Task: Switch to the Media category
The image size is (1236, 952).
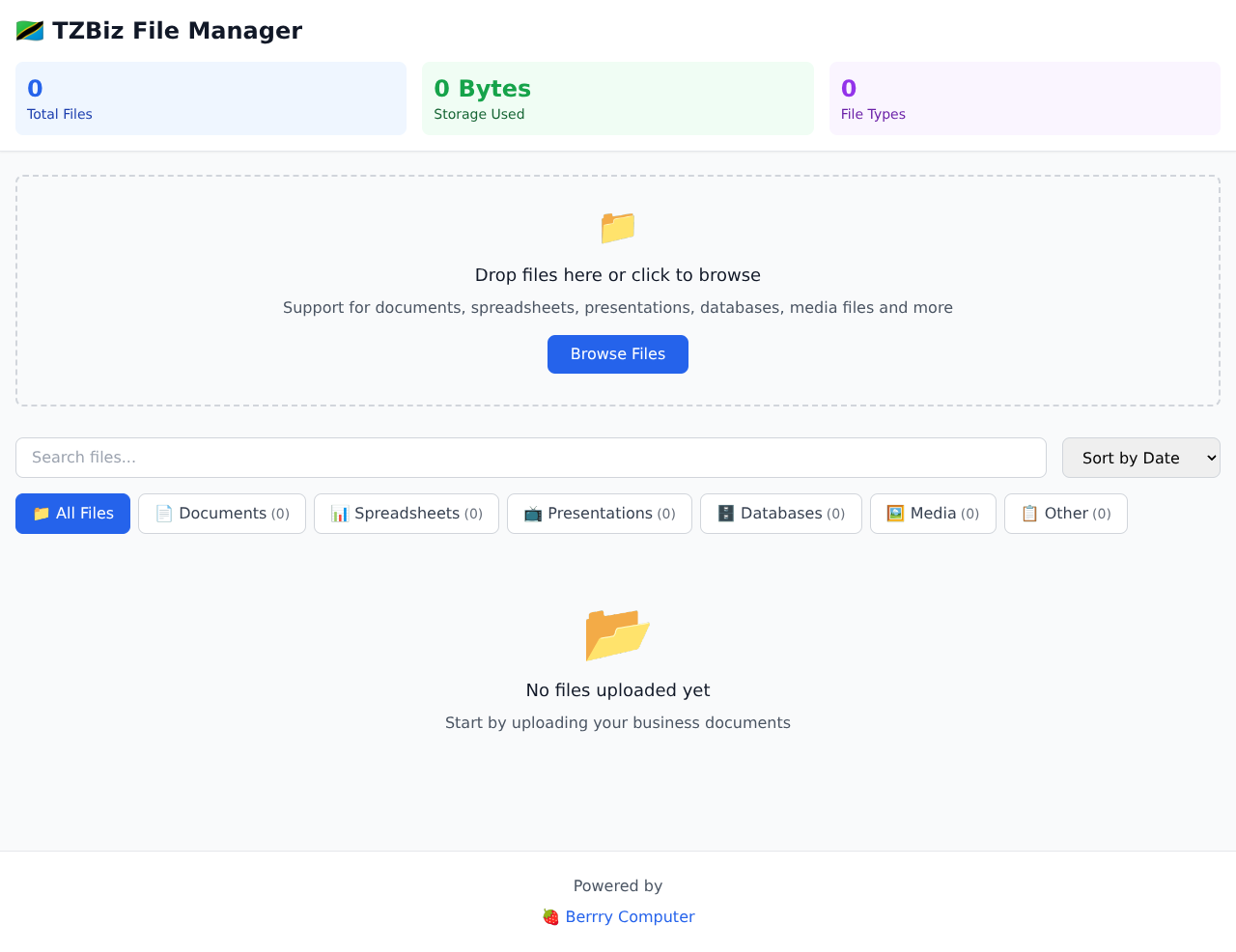Action: coord(933,513)
